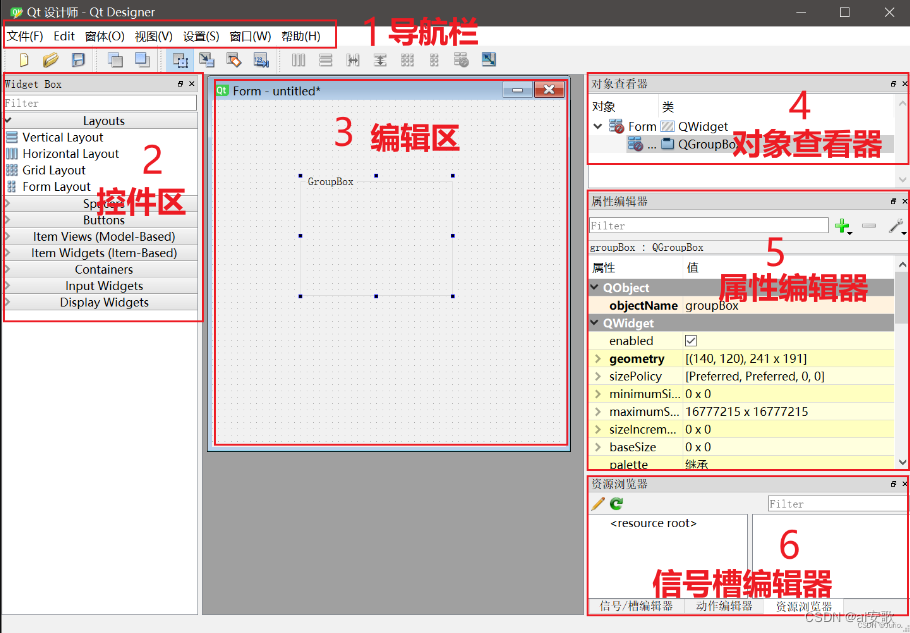Pick the Grid Layout widget
Screen dimensions: 910x633
45,170
